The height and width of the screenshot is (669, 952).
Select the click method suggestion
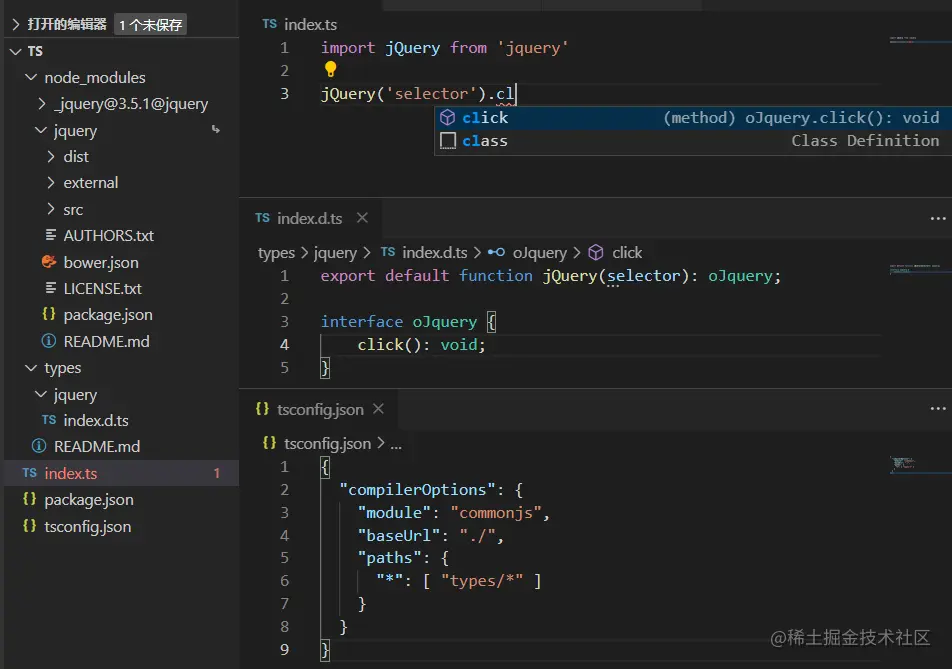(693, 118)
